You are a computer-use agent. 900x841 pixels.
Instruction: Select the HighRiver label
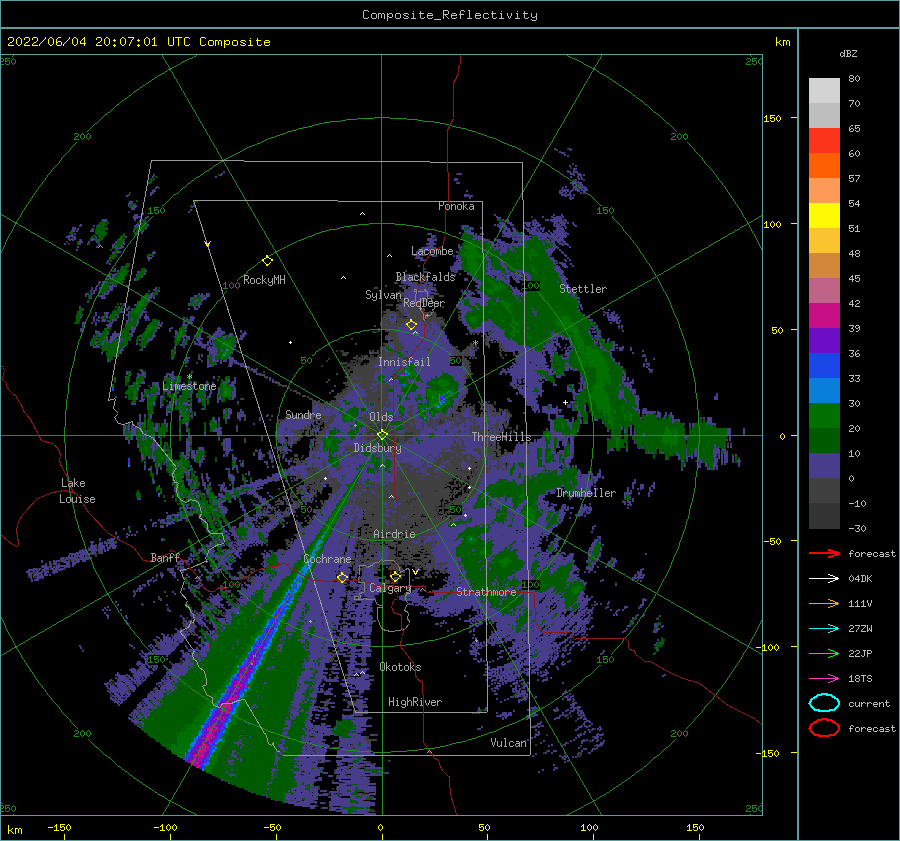tap(415, 702)
